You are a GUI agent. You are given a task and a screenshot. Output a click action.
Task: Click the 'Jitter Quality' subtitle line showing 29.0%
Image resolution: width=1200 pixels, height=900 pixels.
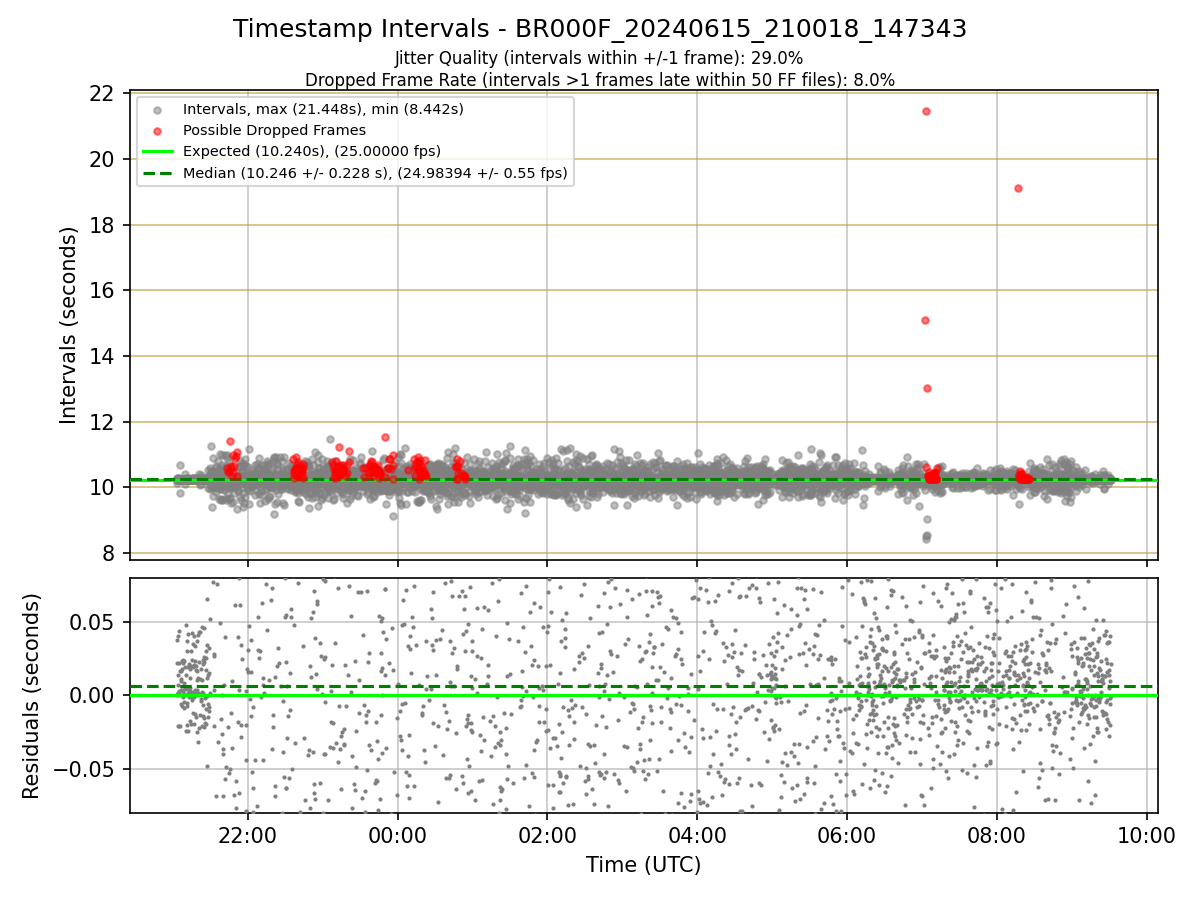(599, 58)
